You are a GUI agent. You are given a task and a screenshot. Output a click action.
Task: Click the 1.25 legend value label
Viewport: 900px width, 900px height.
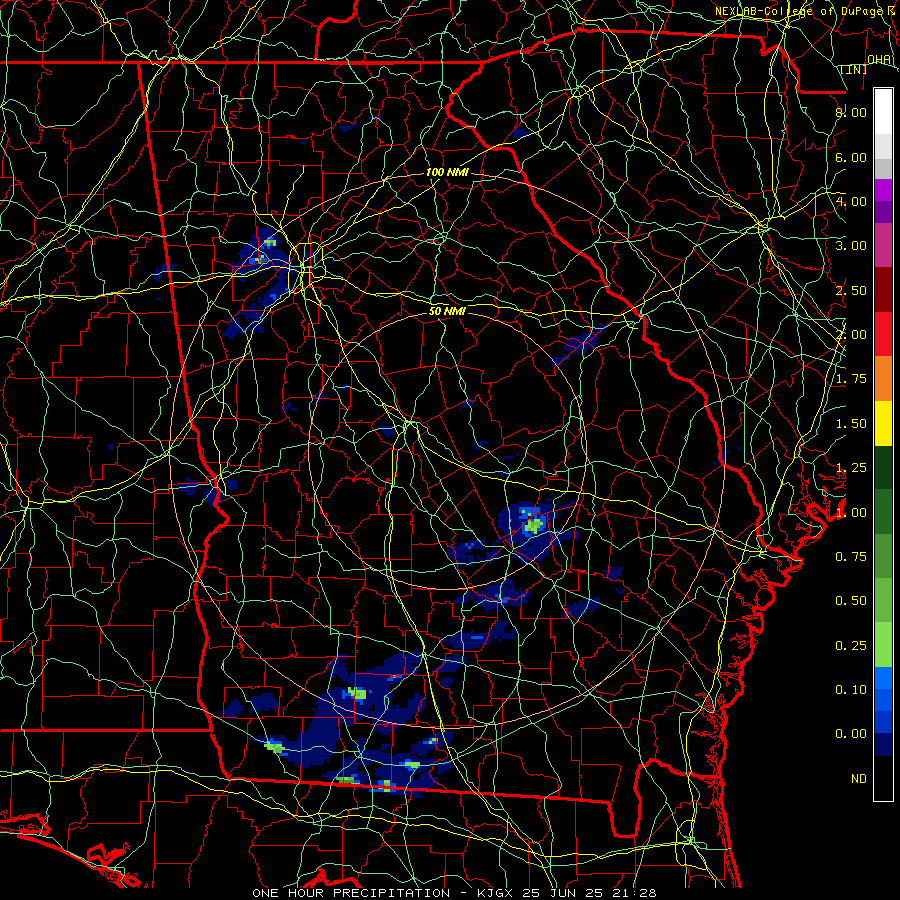pyautogui.click(x=851, y=468)
